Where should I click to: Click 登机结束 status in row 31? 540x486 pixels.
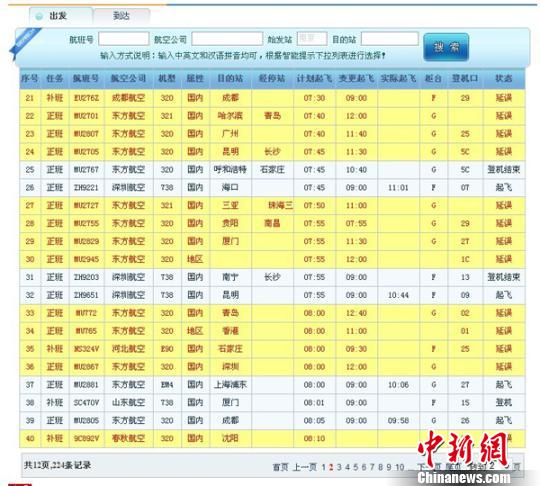503,277
